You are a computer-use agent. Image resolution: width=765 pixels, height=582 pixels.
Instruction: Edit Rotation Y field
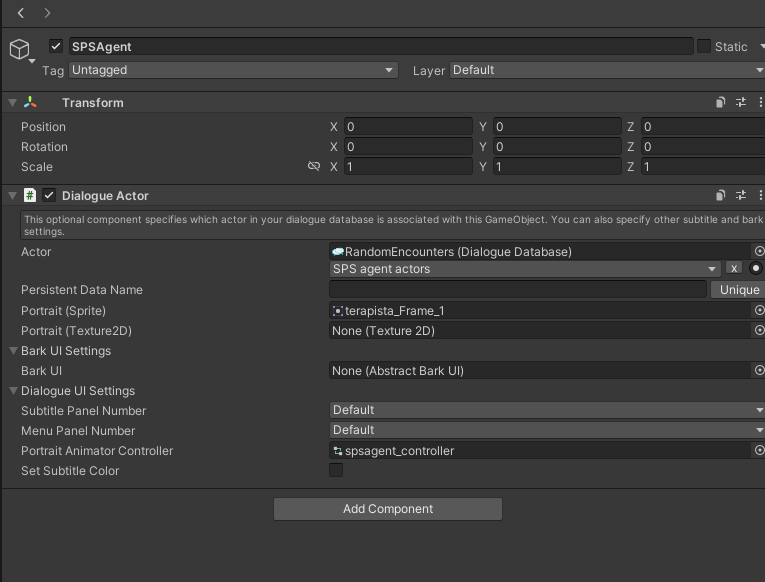coord(557,147)
